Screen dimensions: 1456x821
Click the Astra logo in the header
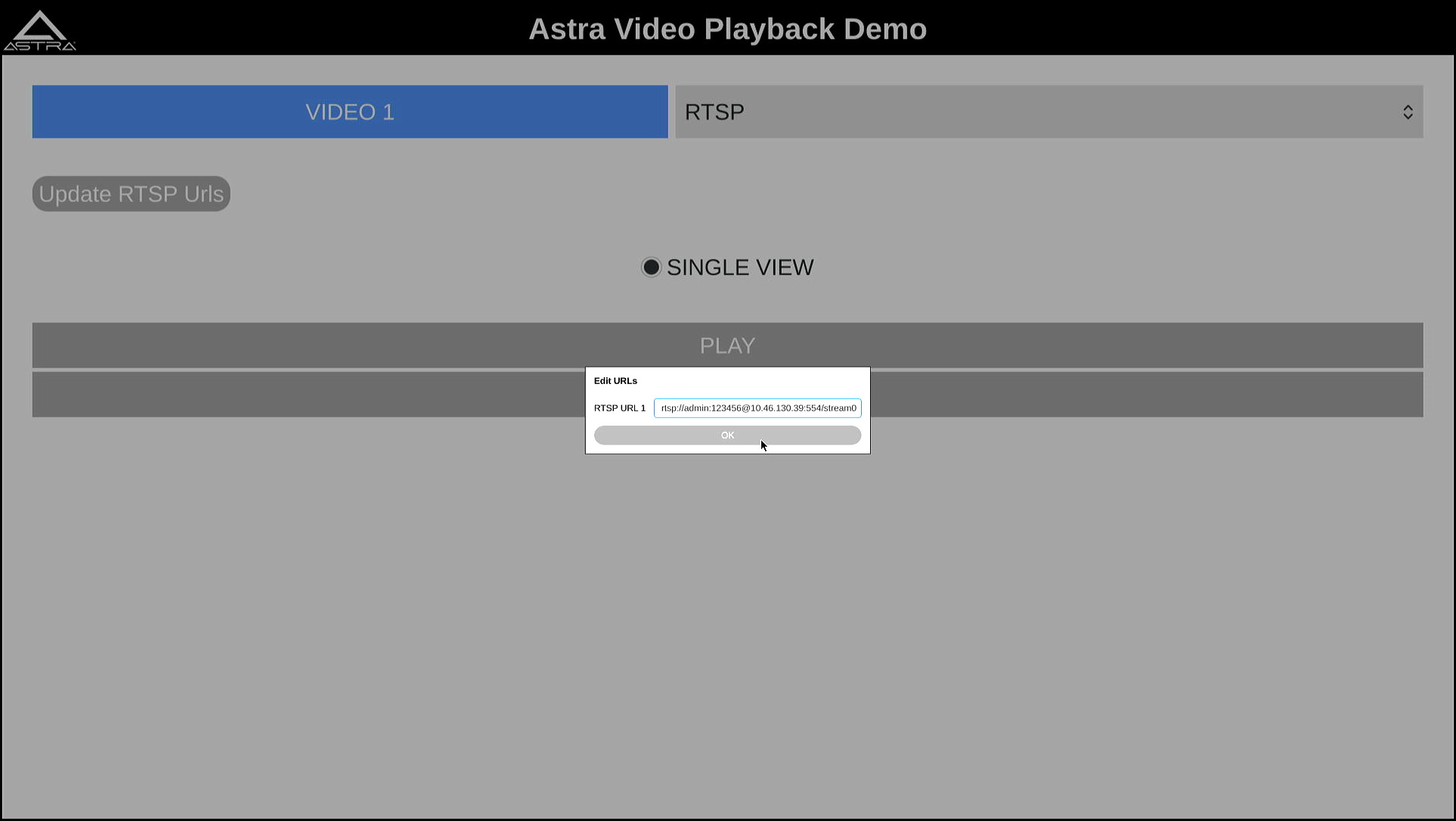[42, 29]
